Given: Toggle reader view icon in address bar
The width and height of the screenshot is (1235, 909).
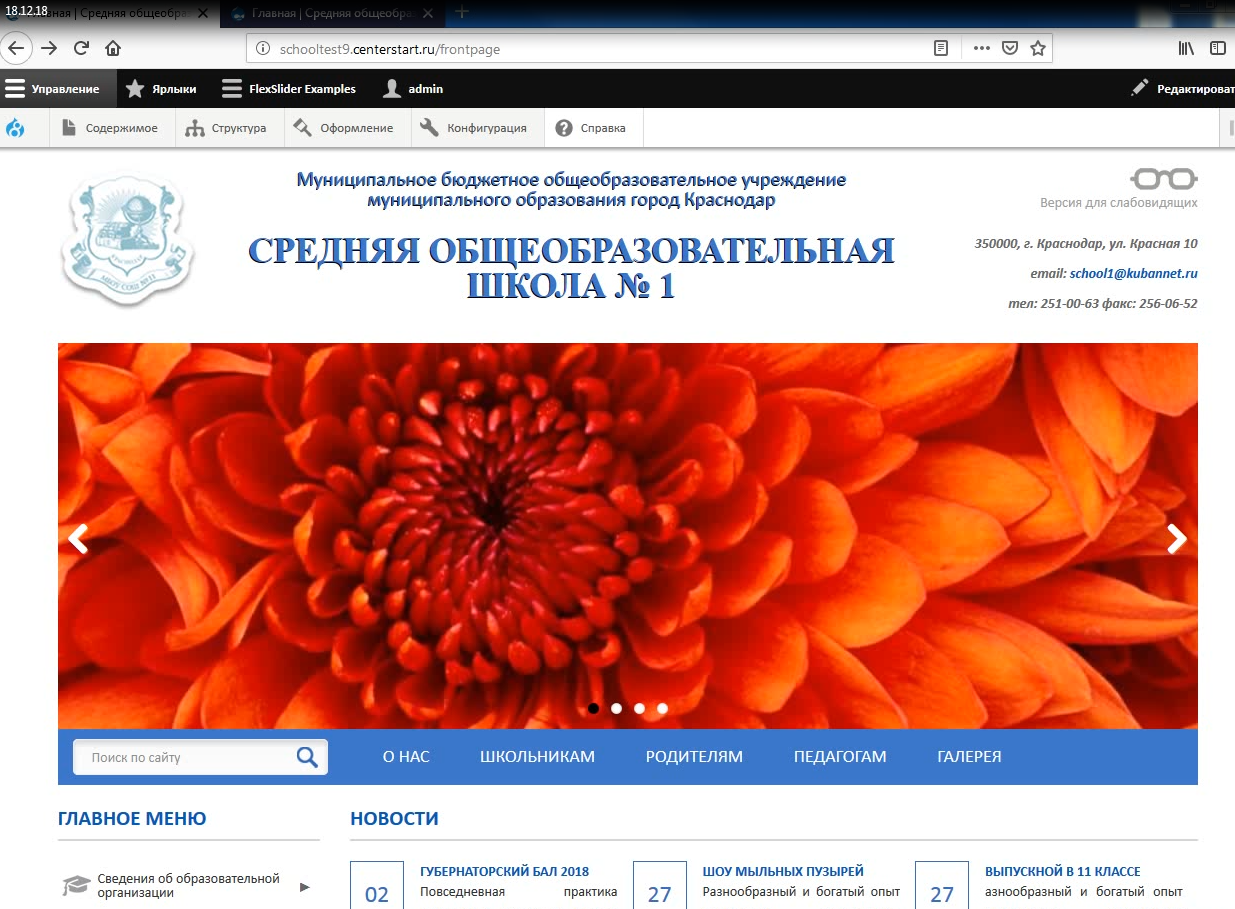Looking at the screenshot, I should [940, 48].
